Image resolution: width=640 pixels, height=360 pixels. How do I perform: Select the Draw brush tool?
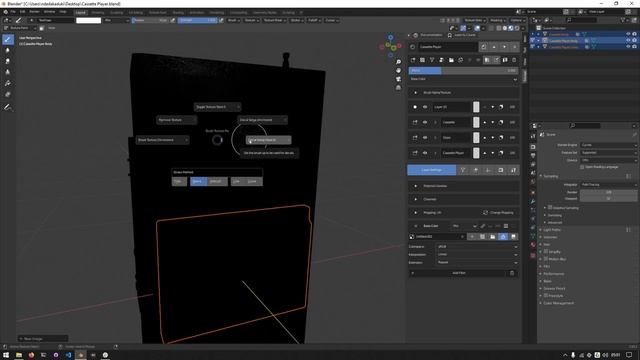[8, 39]
